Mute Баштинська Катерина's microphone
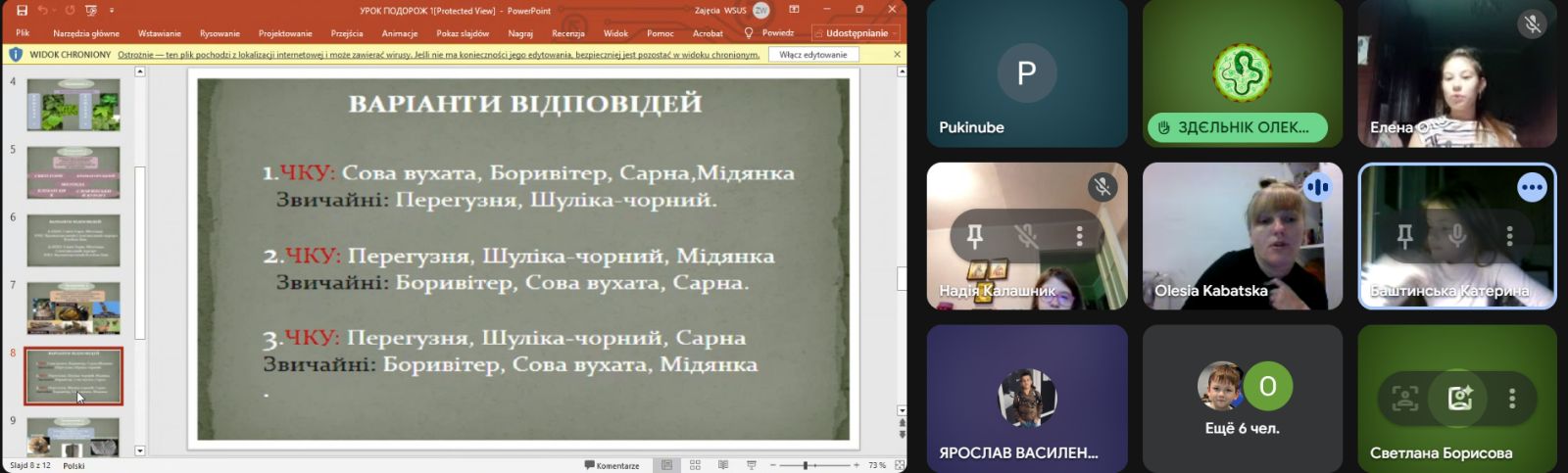This screenshot has height=473, width=1568. point(1457,235)
